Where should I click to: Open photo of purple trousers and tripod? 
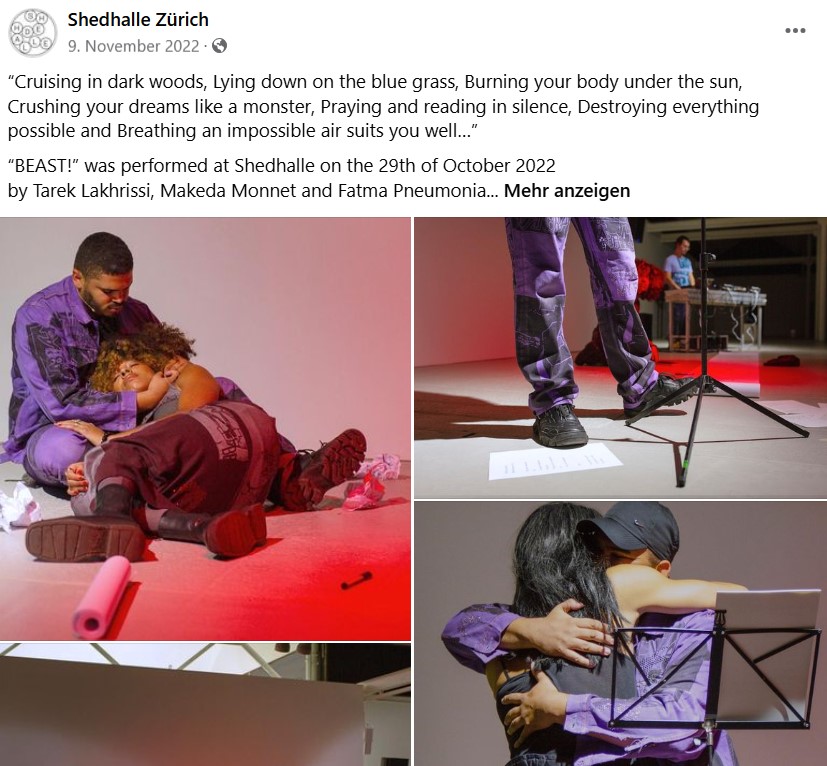click(x=620, y=358)
